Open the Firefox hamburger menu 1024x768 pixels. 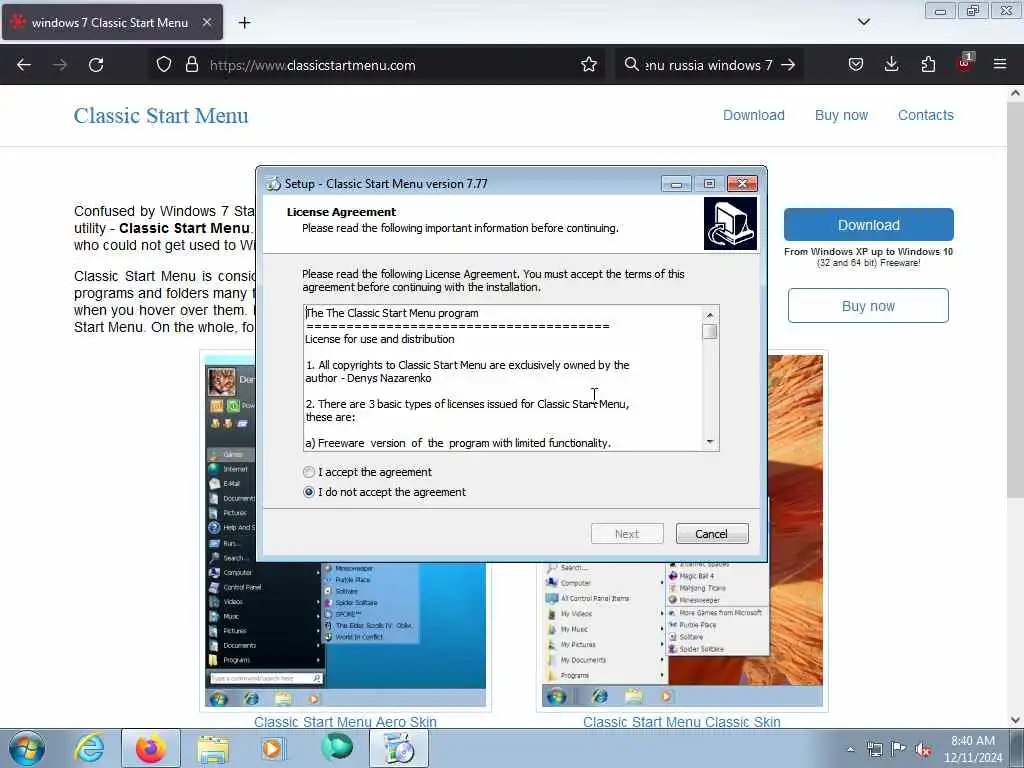coord(1000,65)
